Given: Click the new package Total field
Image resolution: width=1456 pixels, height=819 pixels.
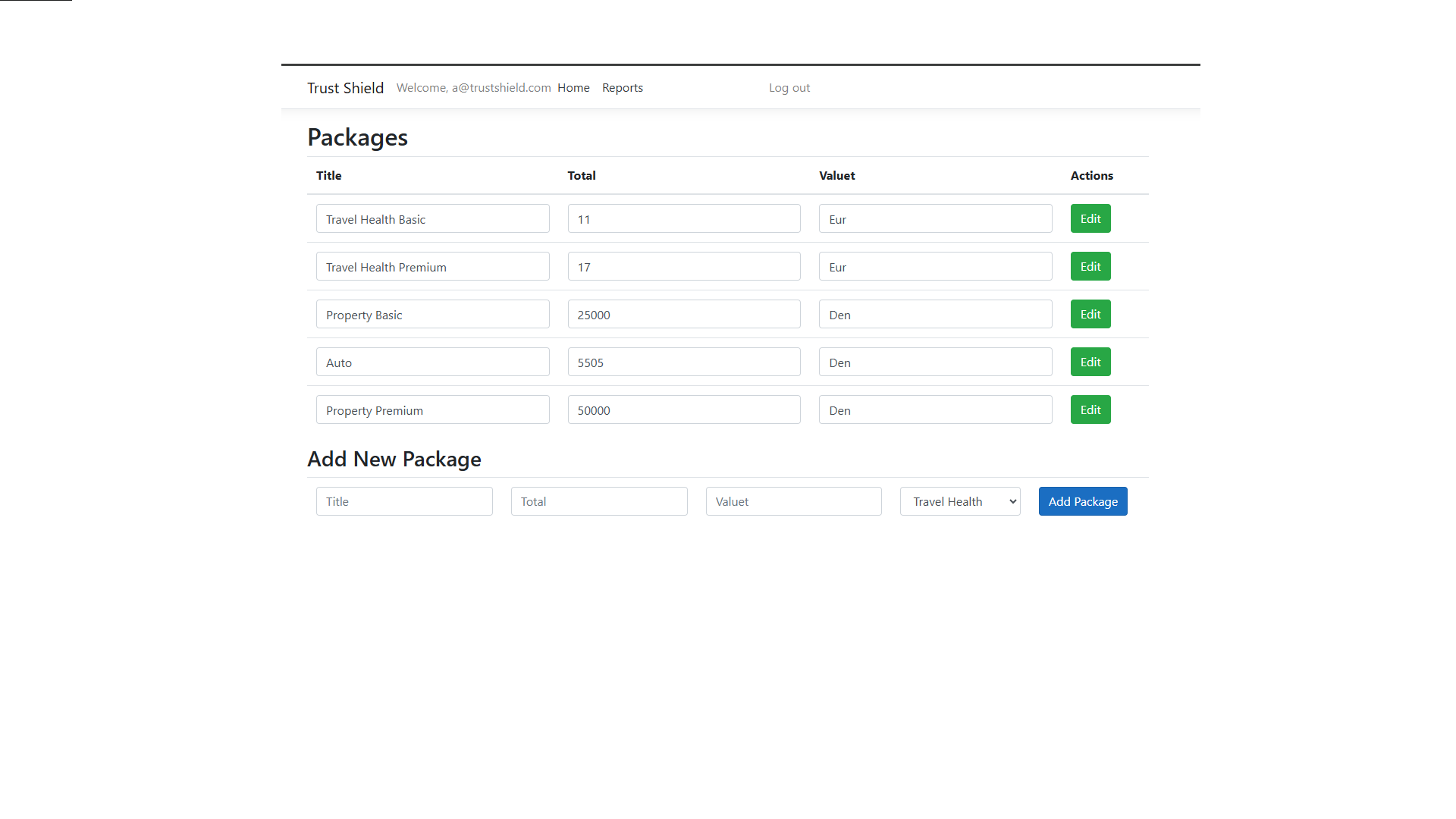Looking at the screenshot, I should click(x=598, y=501).
